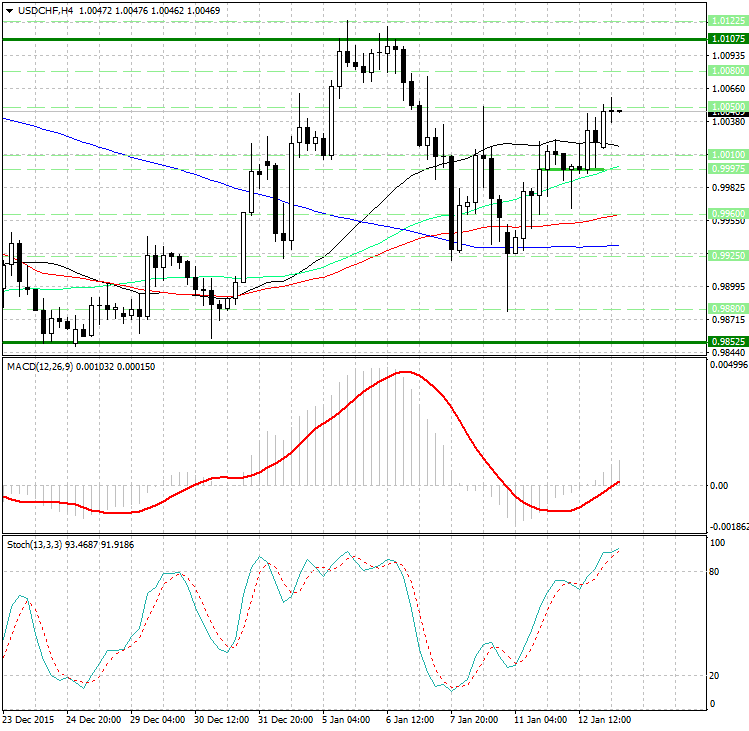Image resolution: width=749 pixels, height=731 pixels.
Task: Click the MACD 0.00 zero axis label
Action: (718, 486)
